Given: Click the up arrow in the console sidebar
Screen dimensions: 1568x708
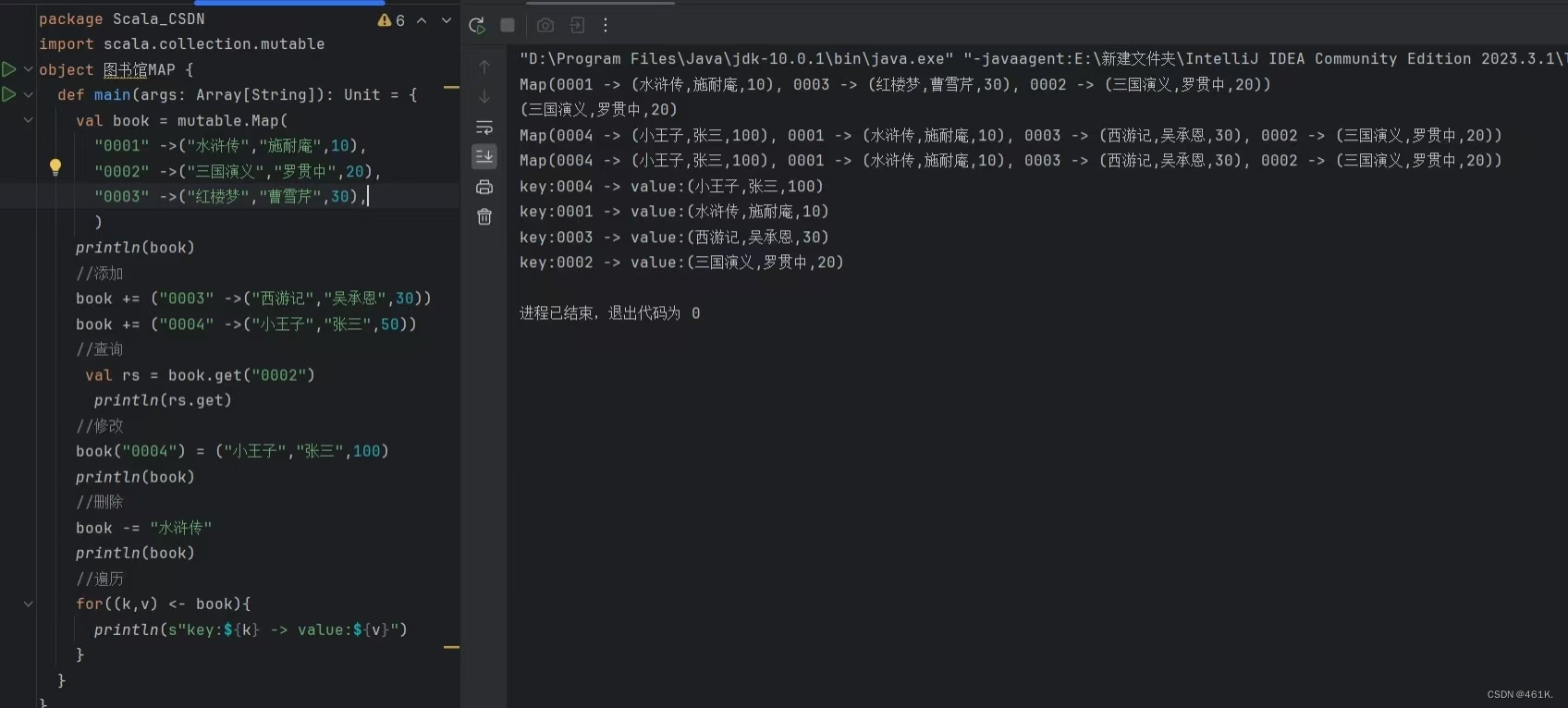Looking at the screenshot, I should pos(484,67).
